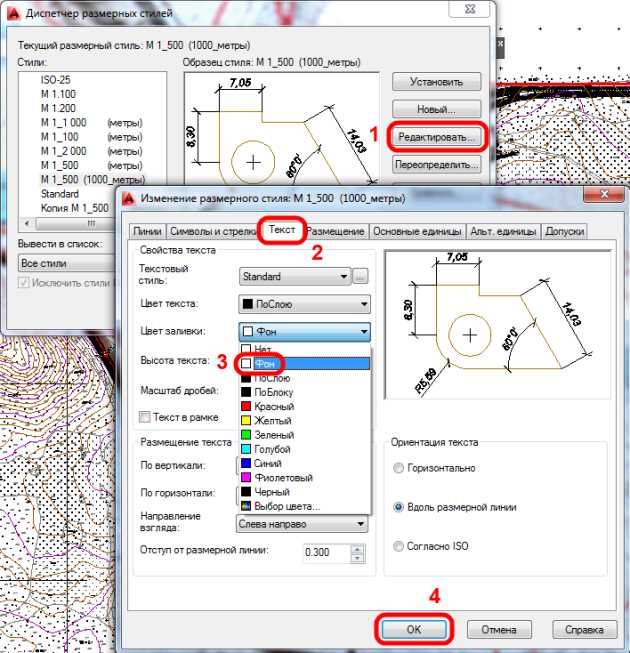Increase Отступ от размерной линии spinner
The width and height of the screenshot is (630, 653).
[357, 548]
